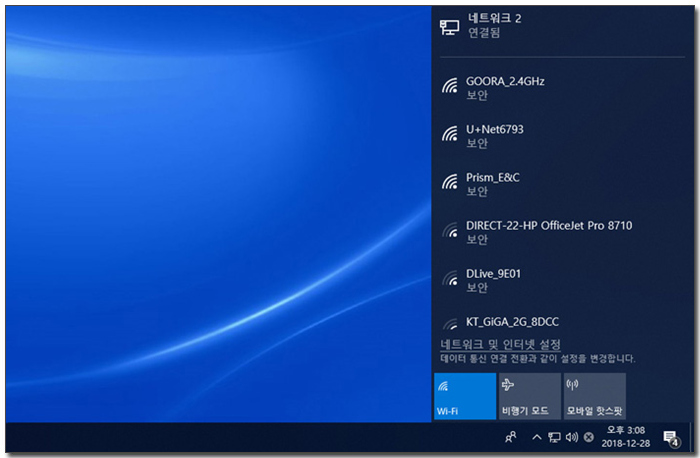Click Wi-Fi signal icon for U+Net6793
Screen dimensions: 700x458
pos(450,133)
